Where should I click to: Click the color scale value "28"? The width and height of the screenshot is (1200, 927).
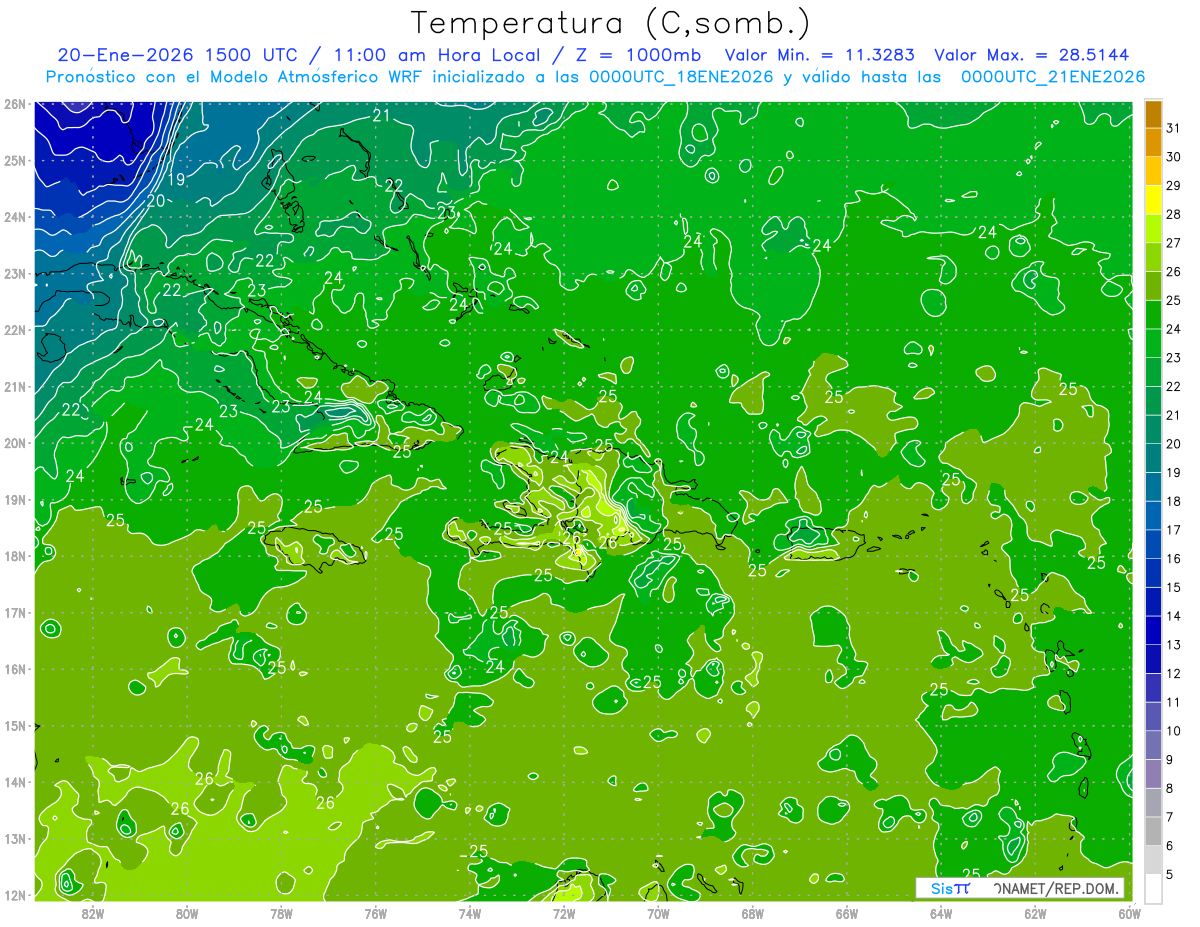(1173, 215)
